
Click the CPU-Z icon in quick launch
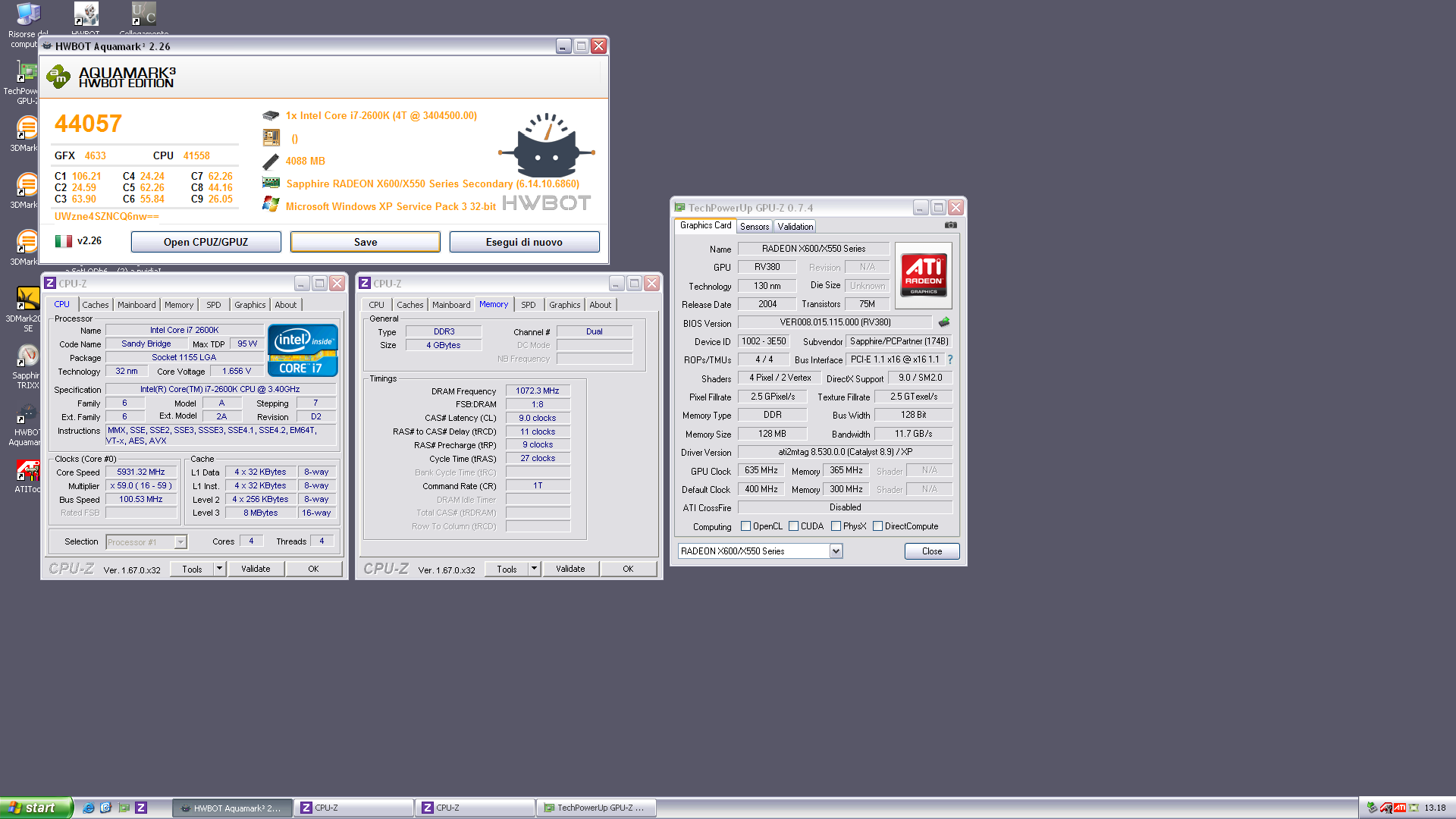pos(141,808)
